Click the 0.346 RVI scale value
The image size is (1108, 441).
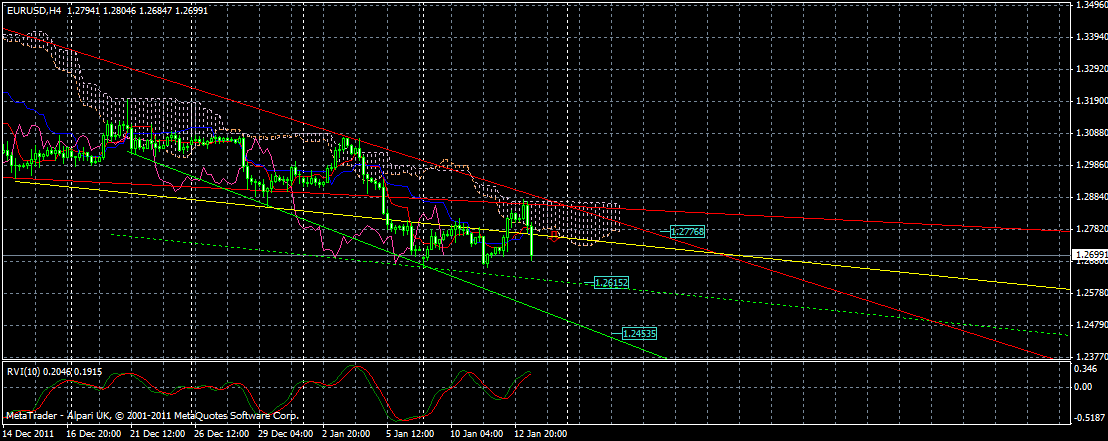(x=1085, y=370)
